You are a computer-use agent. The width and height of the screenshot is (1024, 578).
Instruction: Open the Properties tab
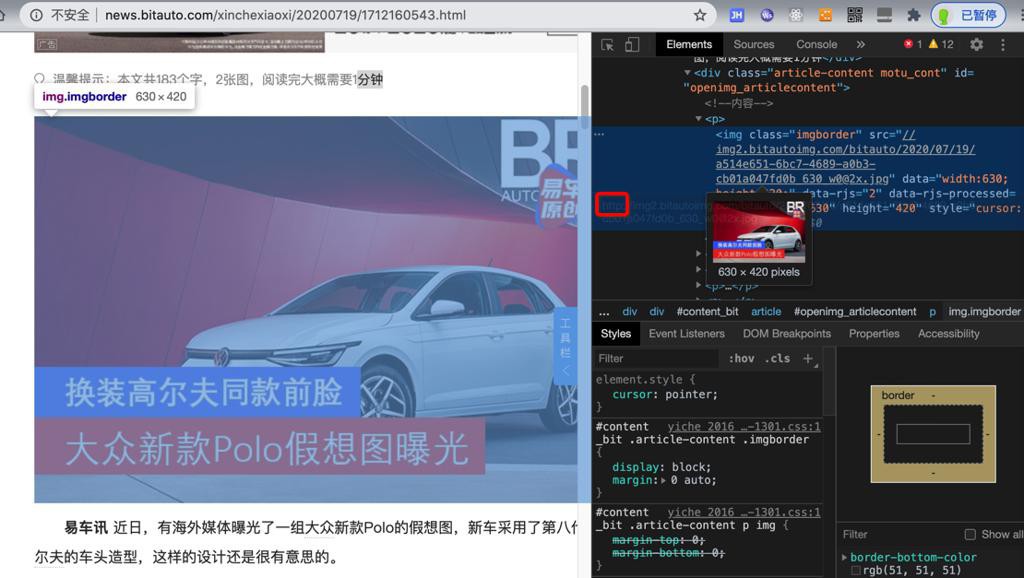click(874, 334)
